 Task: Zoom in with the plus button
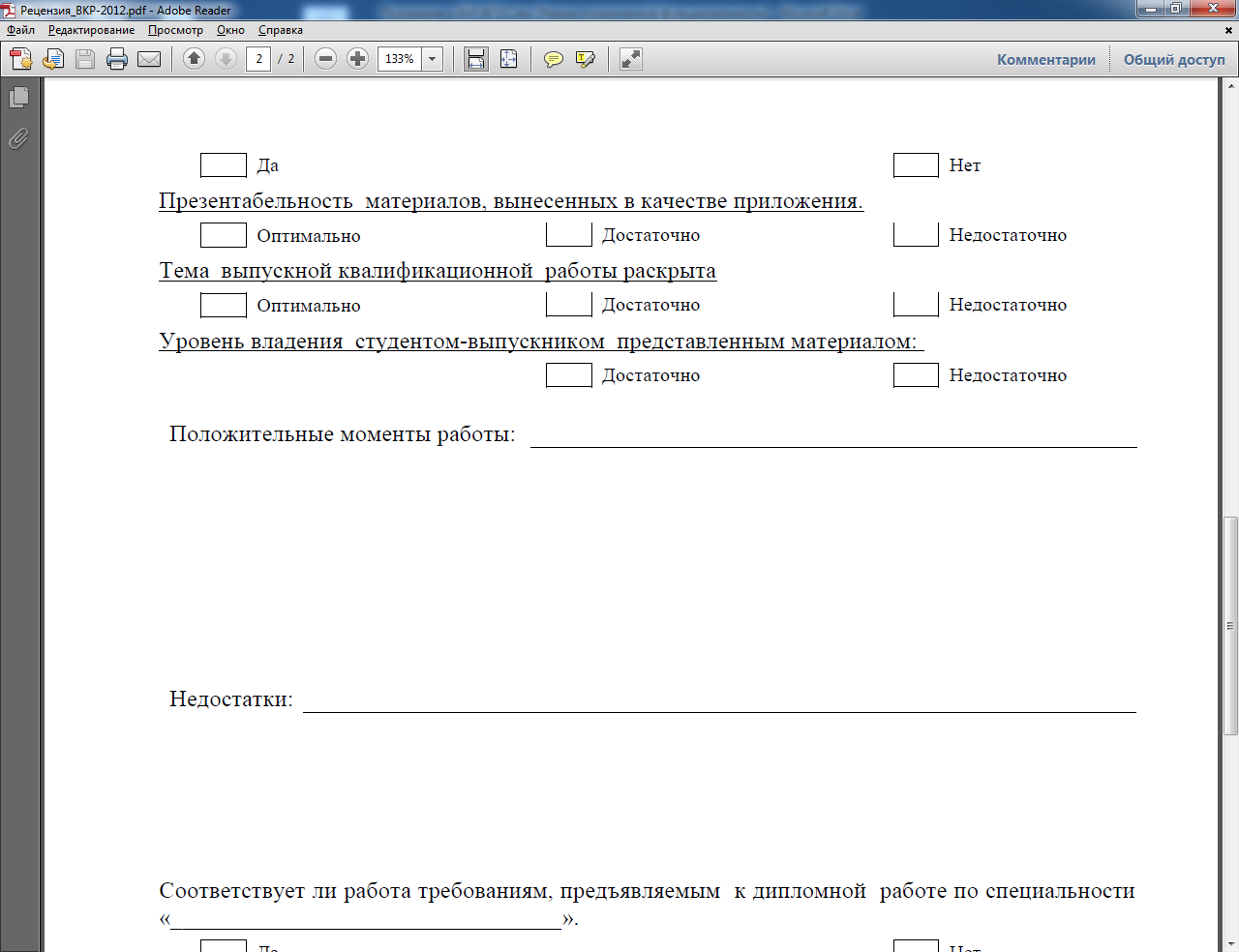click(x=358, y=59)
